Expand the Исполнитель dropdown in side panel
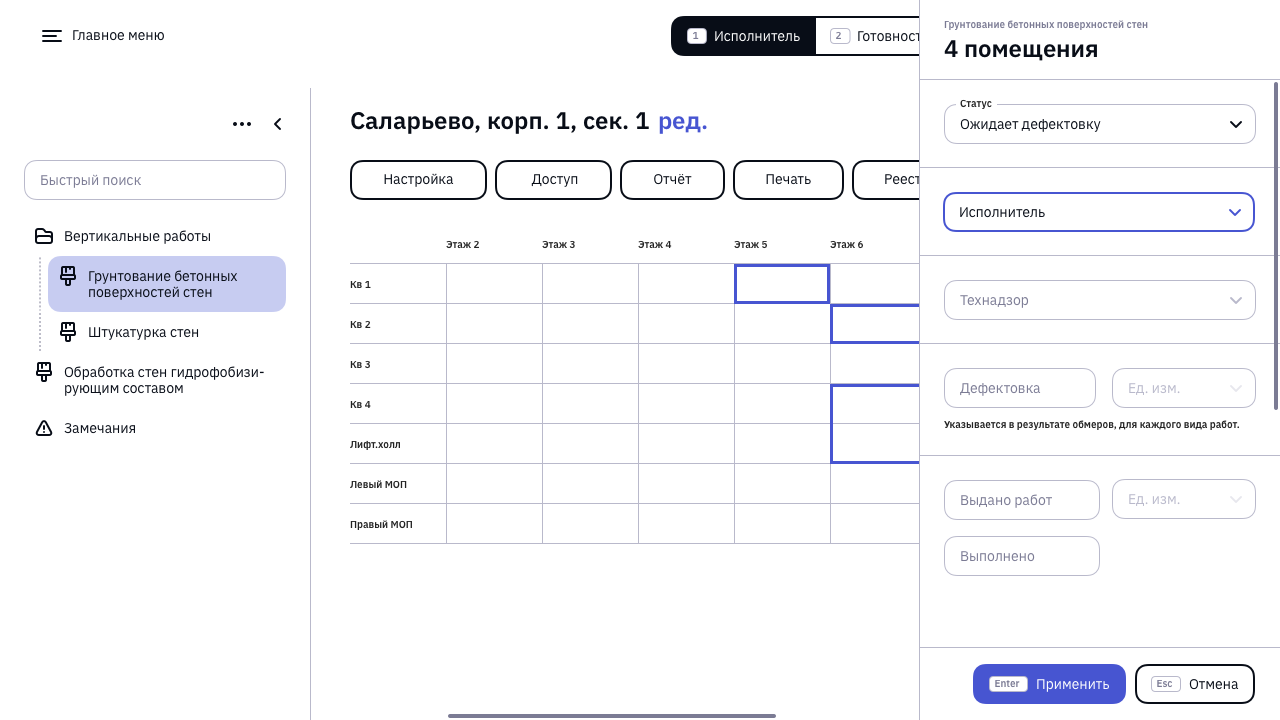The height and width of the screenshot is (720, 1280). (1099, 212)
